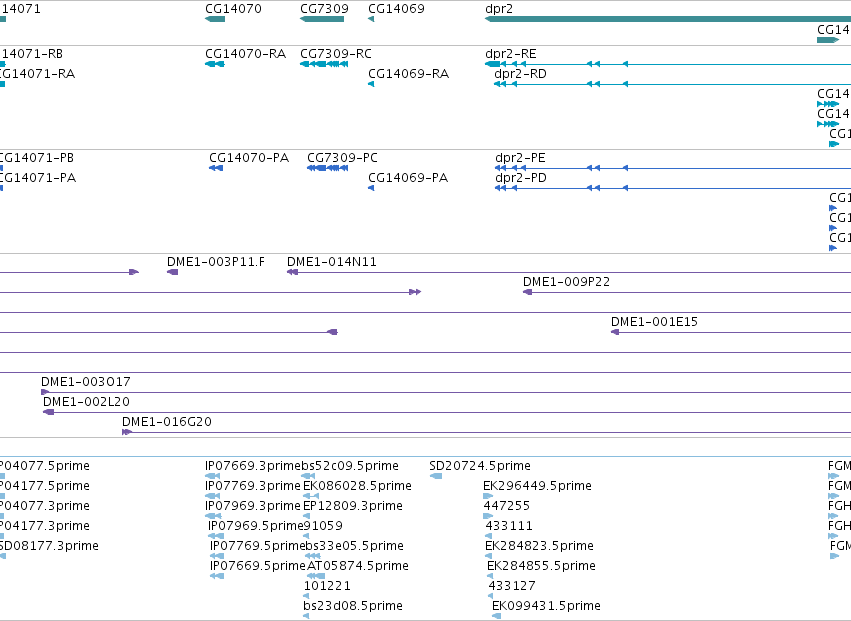Image resolution: width=851 pixels, height=621 pixels.
Task: Click the CG7309-PC coding glyph
Action: 327,168
